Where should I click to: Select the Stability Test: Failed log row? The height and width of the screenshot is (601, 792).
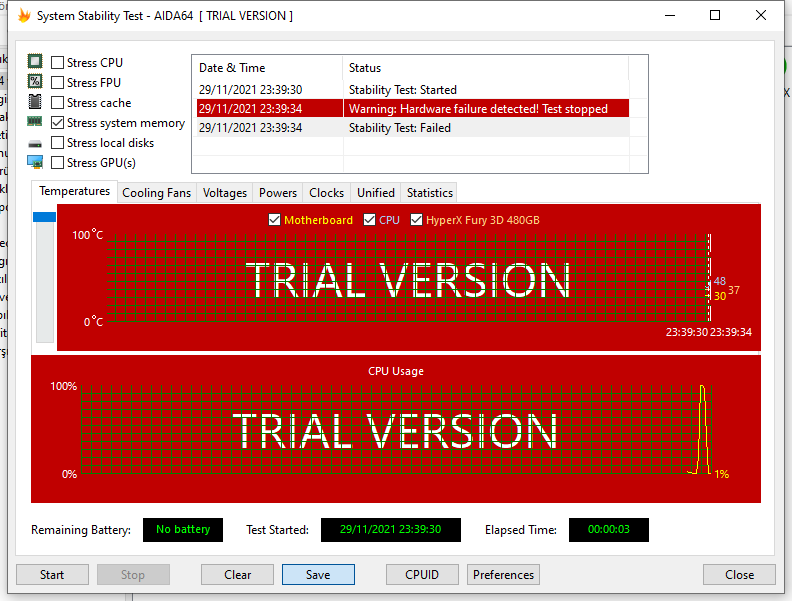[413, 128]
